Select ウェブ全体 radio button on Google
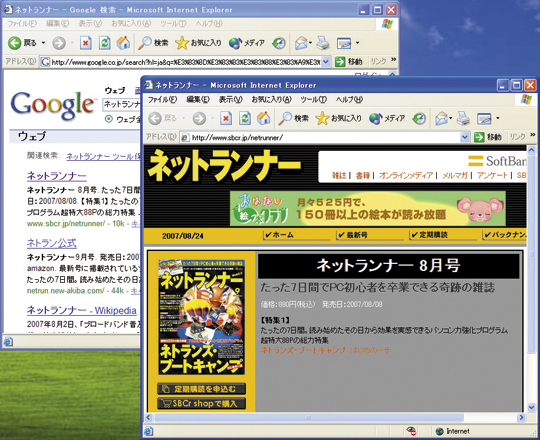This screenshot has width=540, height=440. (108, 119)
